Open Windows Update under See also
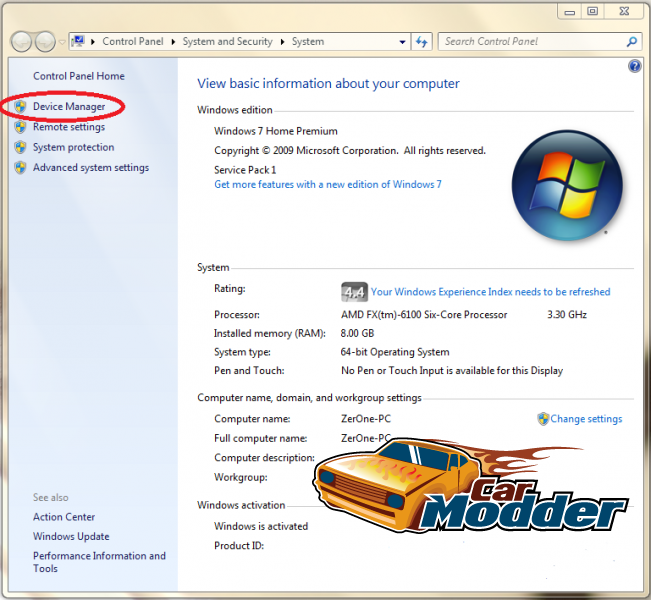This screenshot has width=651, height=600. [x=71, y=536]
